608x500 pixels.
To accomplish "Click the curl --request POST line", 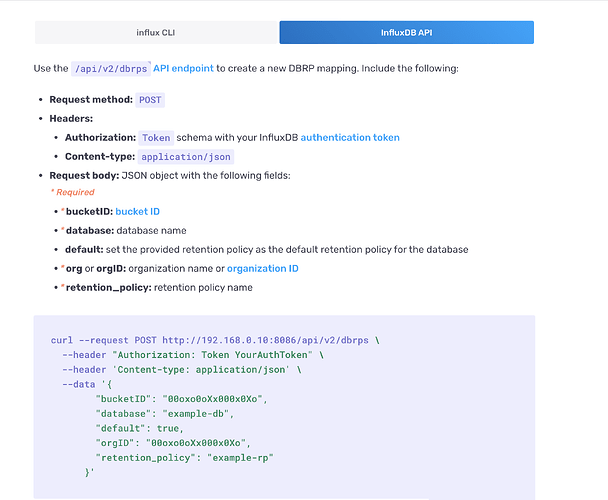I will tap(215, 340).
